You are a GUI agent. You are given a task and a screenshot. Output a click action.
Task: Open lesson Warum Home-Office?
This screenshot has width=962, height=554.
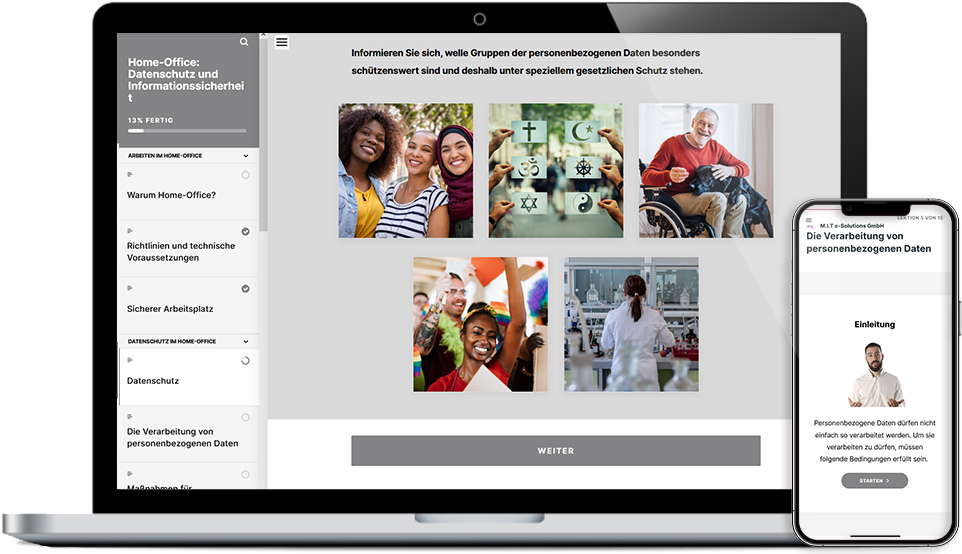pyautogui.click(x=171, y=195)
